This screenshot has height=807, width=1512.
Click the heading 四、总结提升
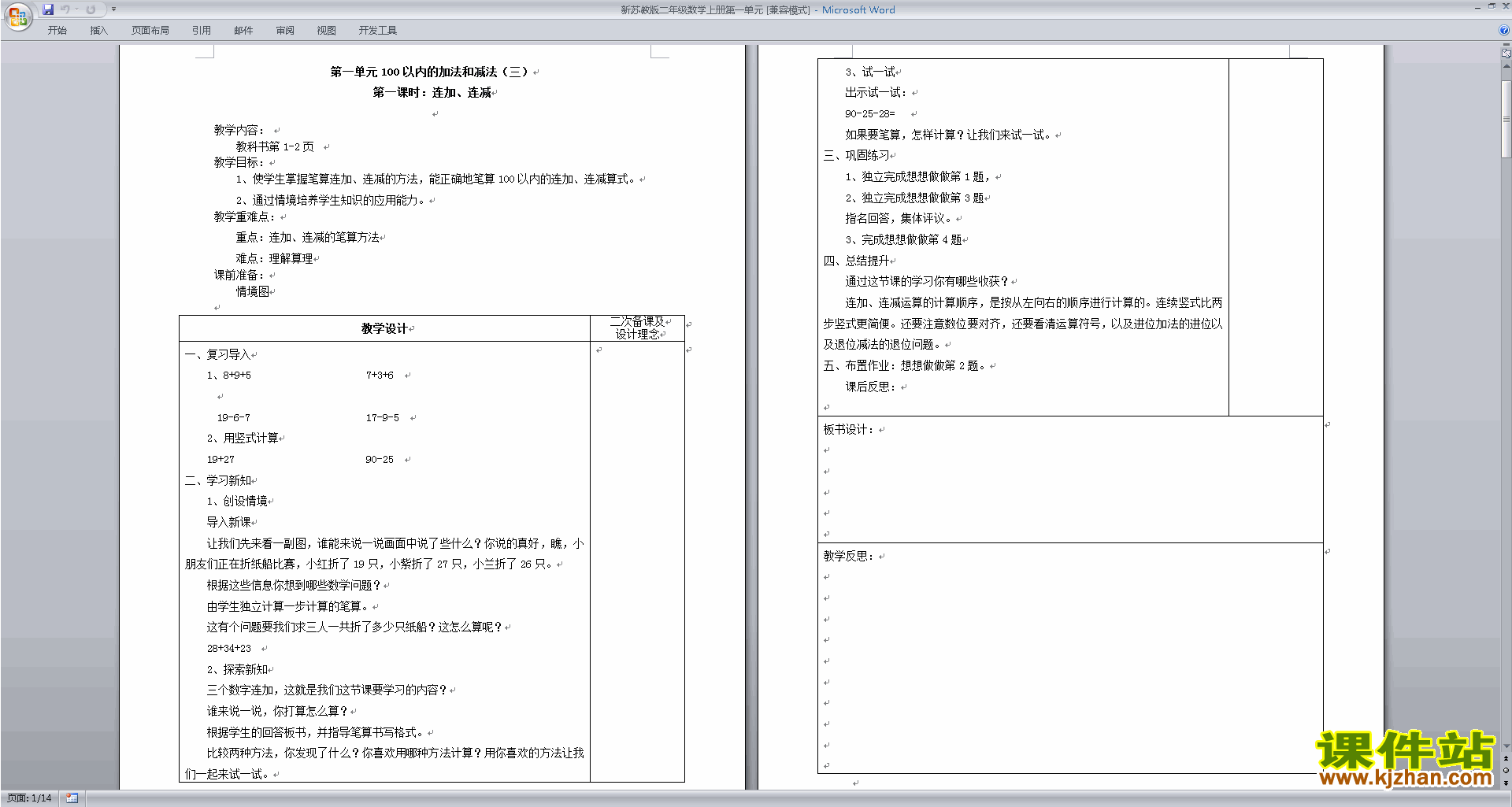(856, 261)
